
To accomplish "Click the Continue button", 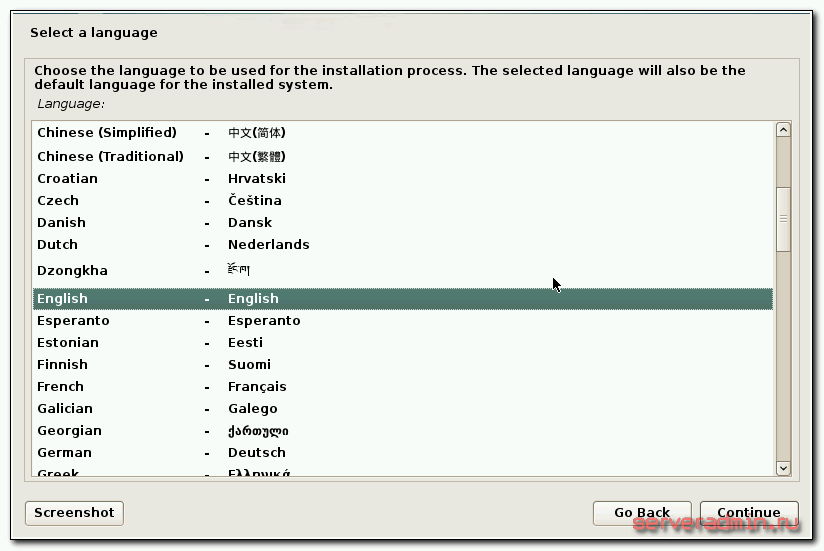I will coord(748,513).
